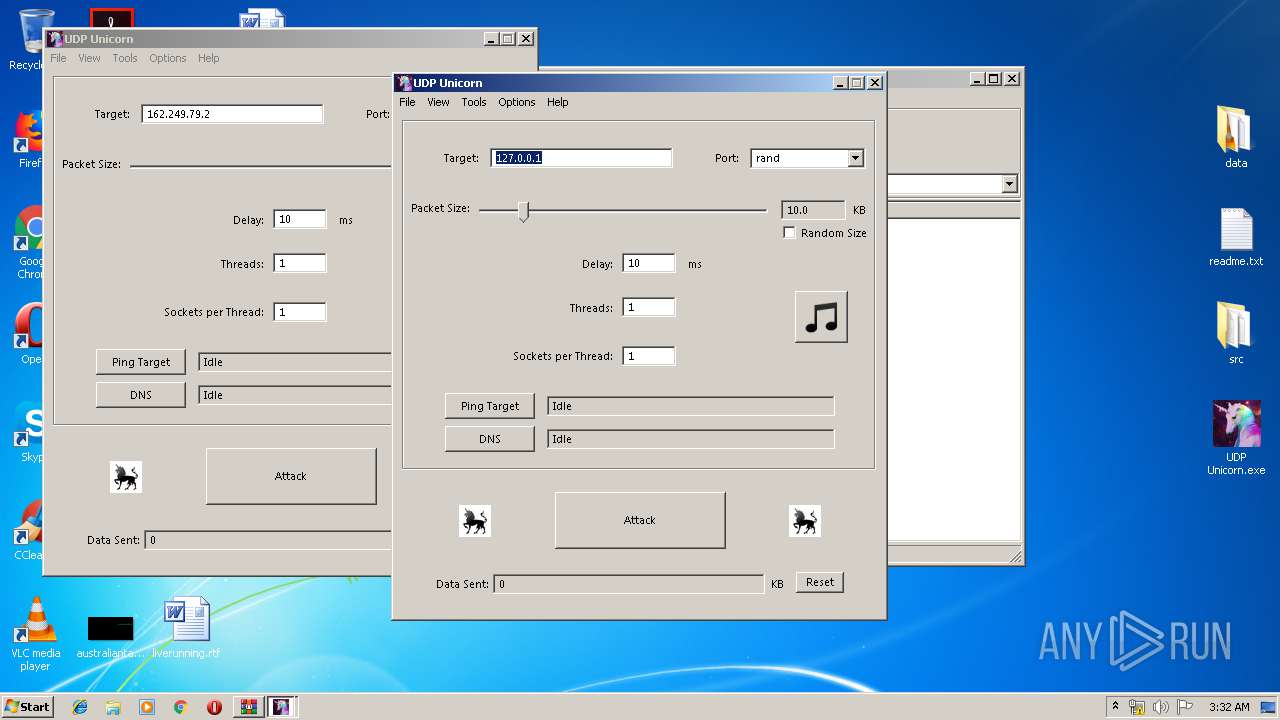Focus Threads field in background window
Screen dimensions: 1280x720
[300, 263]
